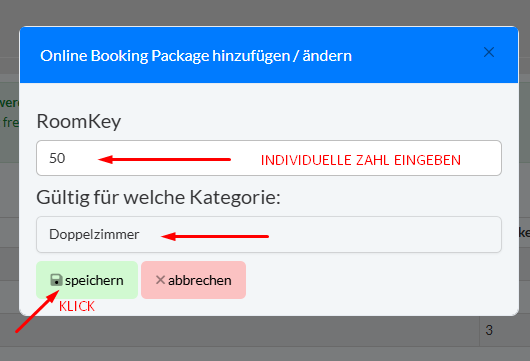
Task: Click the blue dialog header bar
Action: coord(269,55)
